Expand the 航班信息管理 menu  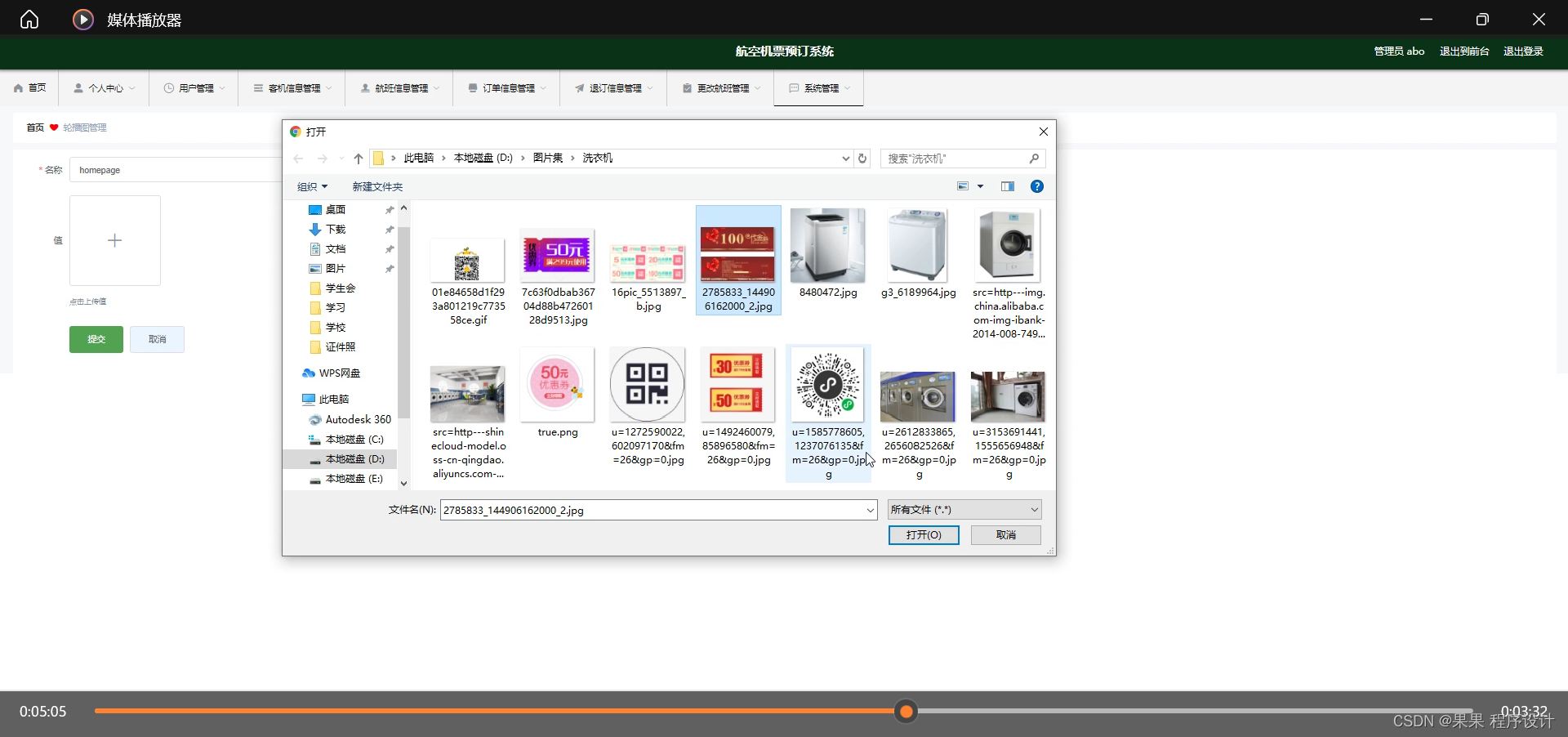tap(400, 88)
